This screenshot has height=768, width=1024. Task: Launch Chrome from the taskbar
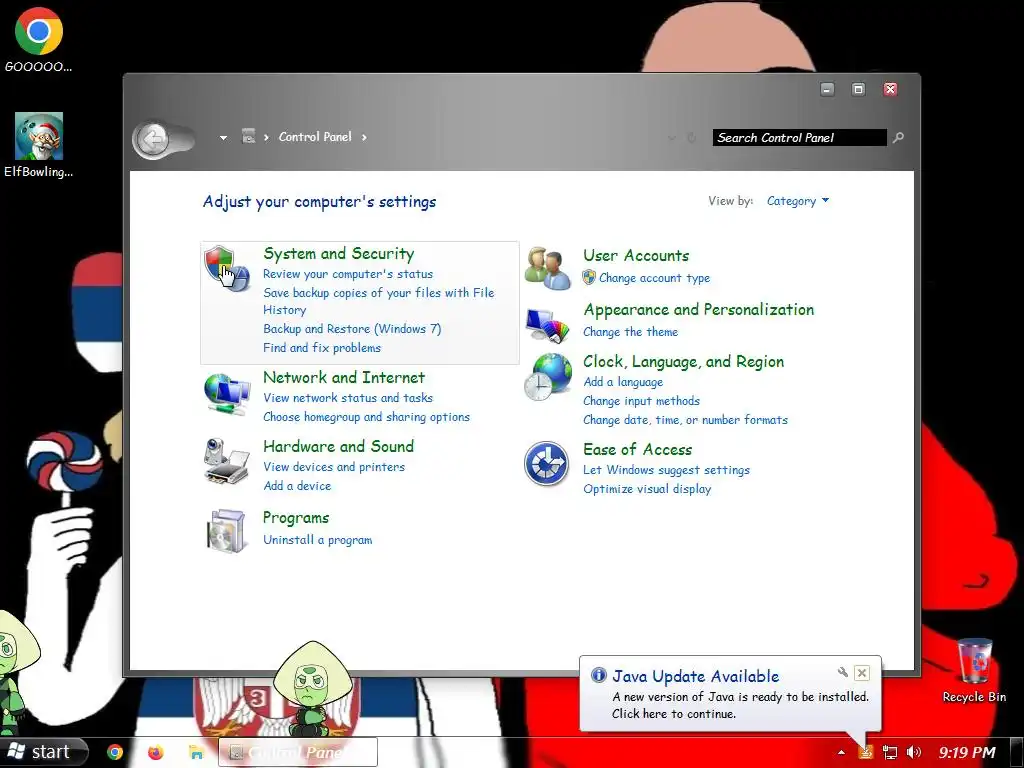tap(115, 752)
